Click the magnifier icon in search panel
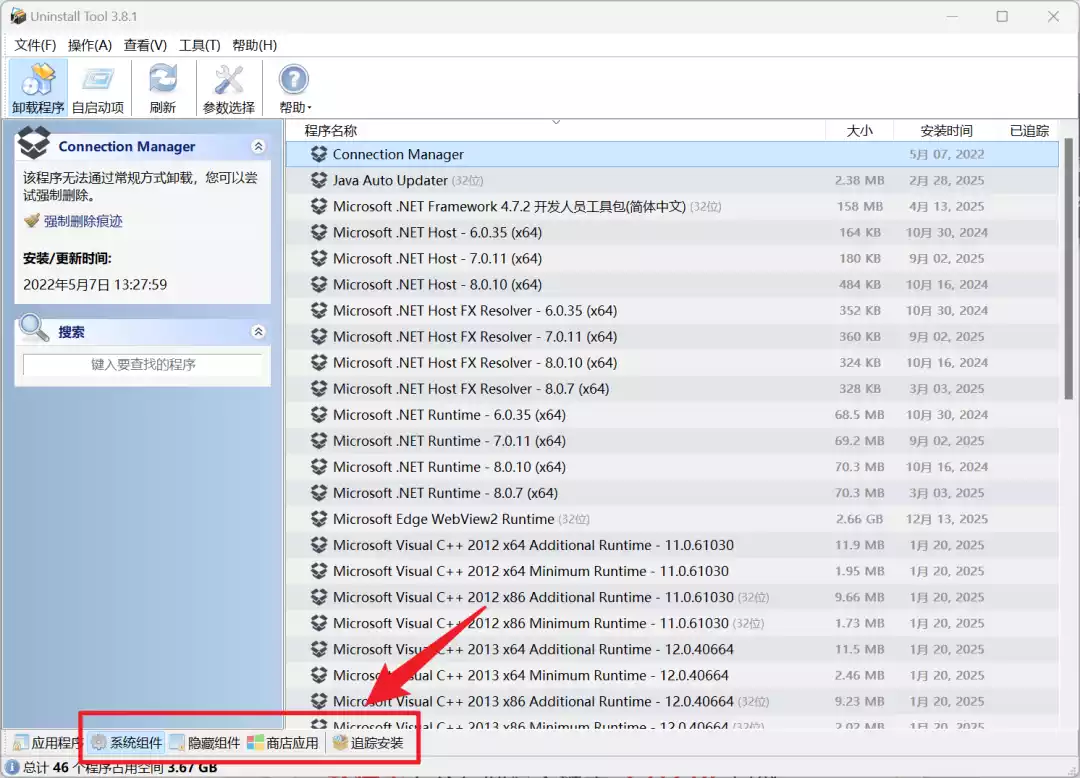Image resolution: width=1080 pixels, height=778 pixels. tap(34, 329)
